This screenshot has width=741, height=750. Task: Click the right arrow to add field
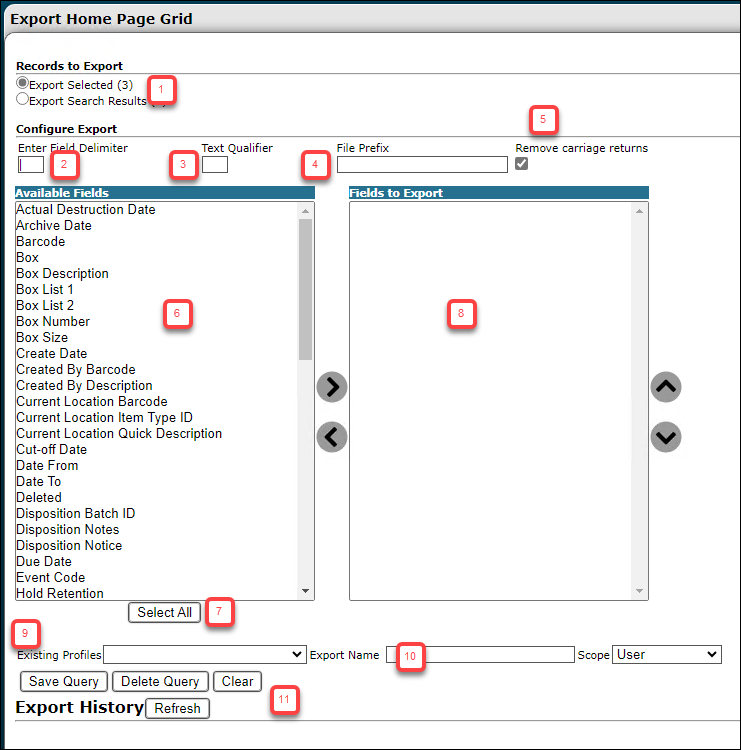click(332, 387)
